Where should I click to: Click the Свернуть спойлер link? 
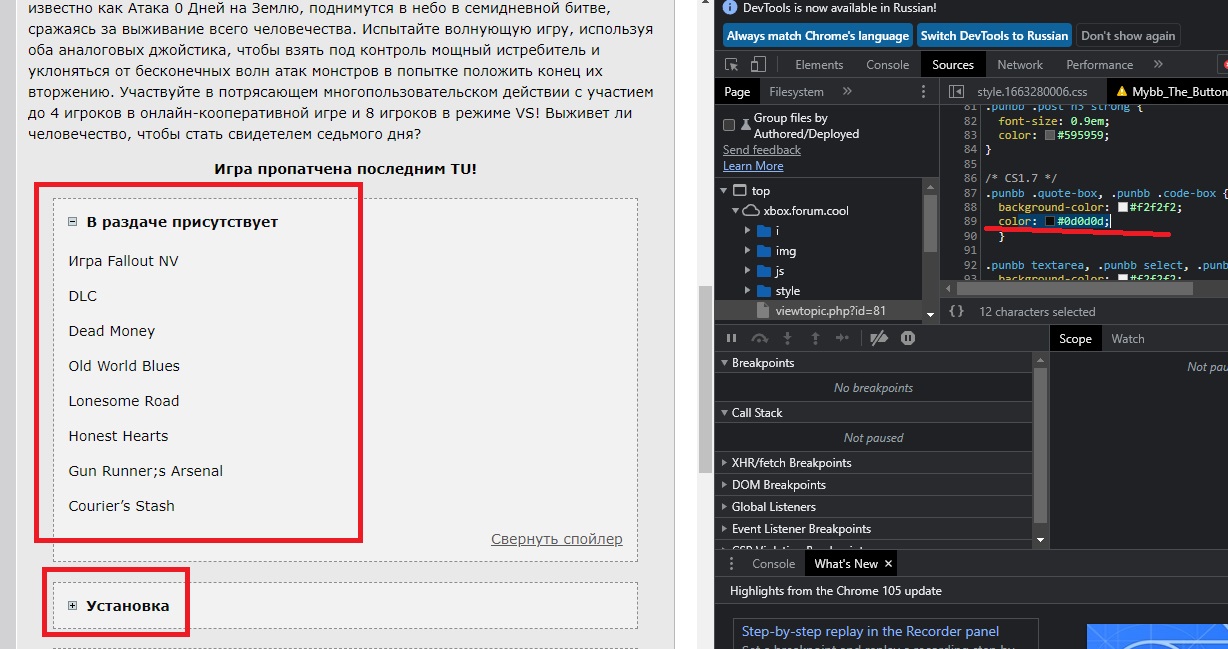tap(557, 539)
